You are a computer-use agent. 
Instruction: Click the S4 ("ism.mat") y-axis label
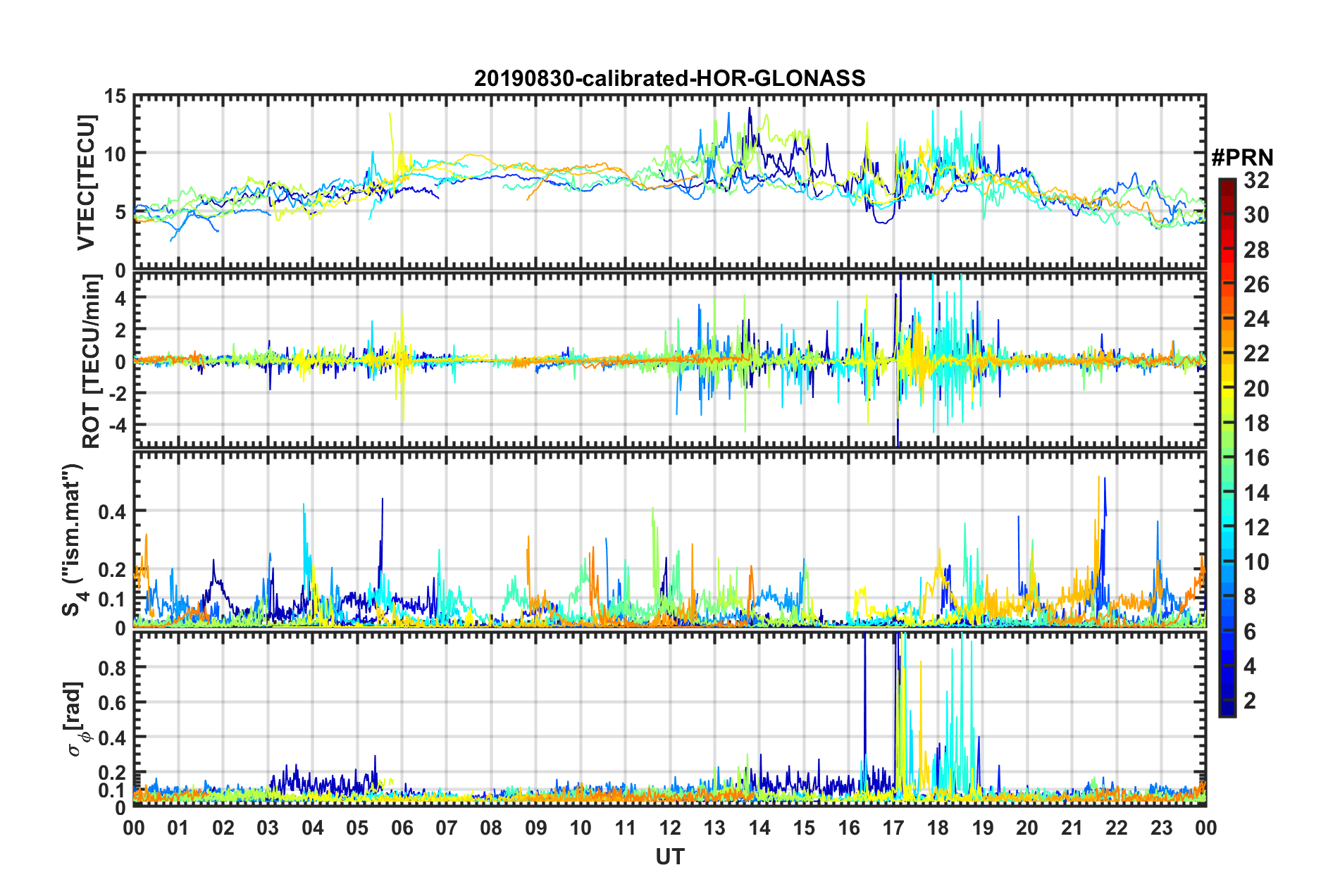tap(74, 540)
